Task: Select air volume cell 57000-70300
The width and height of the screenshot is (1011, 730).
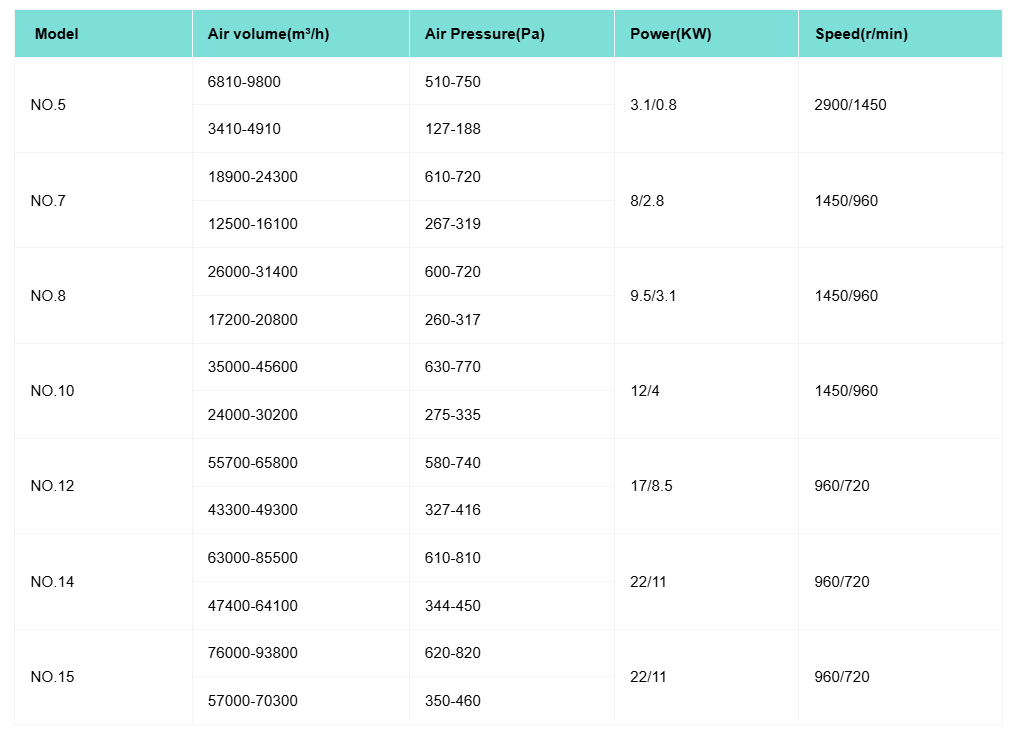Action: tap(252, 701)
